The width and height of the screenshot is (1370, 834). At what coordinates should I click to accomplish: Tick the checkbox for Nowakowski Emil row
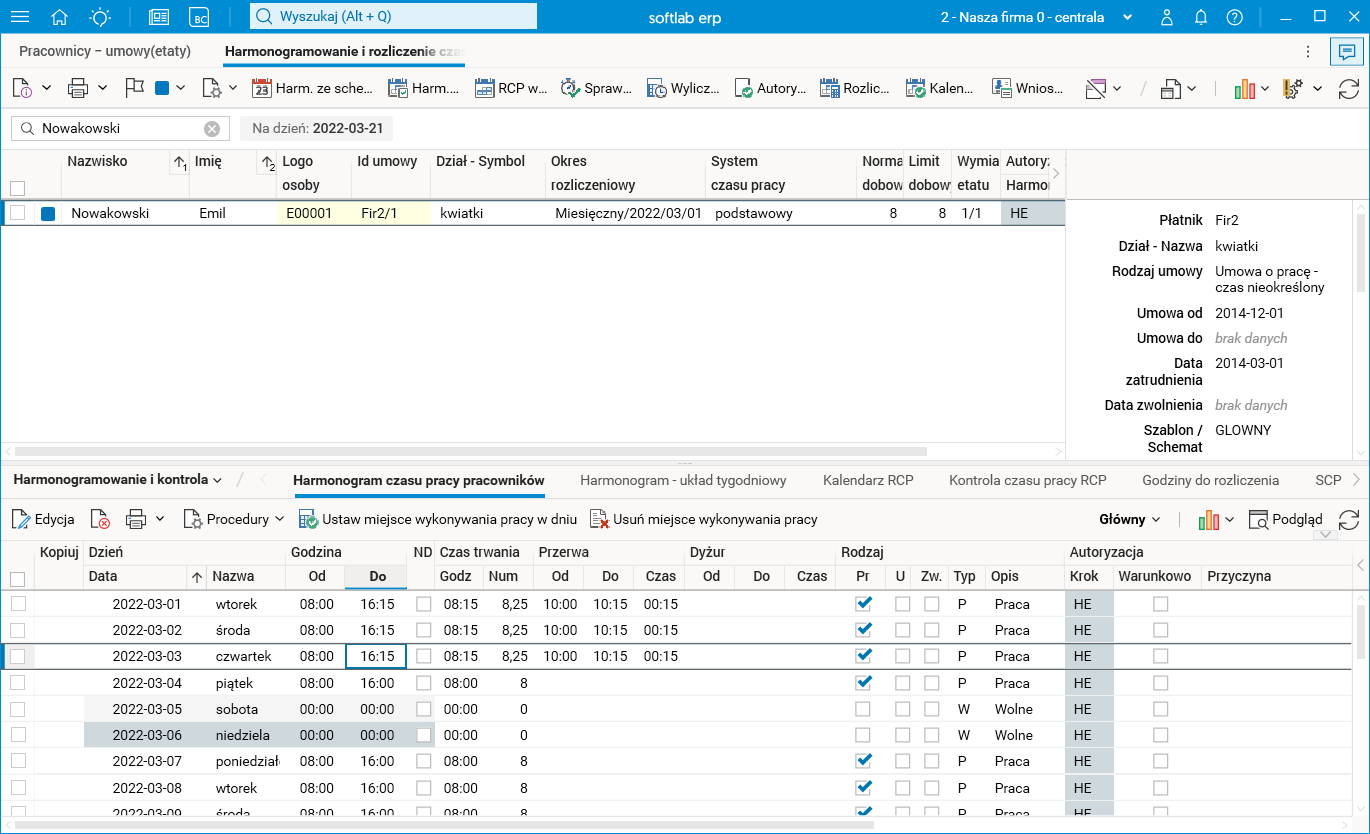17,213
